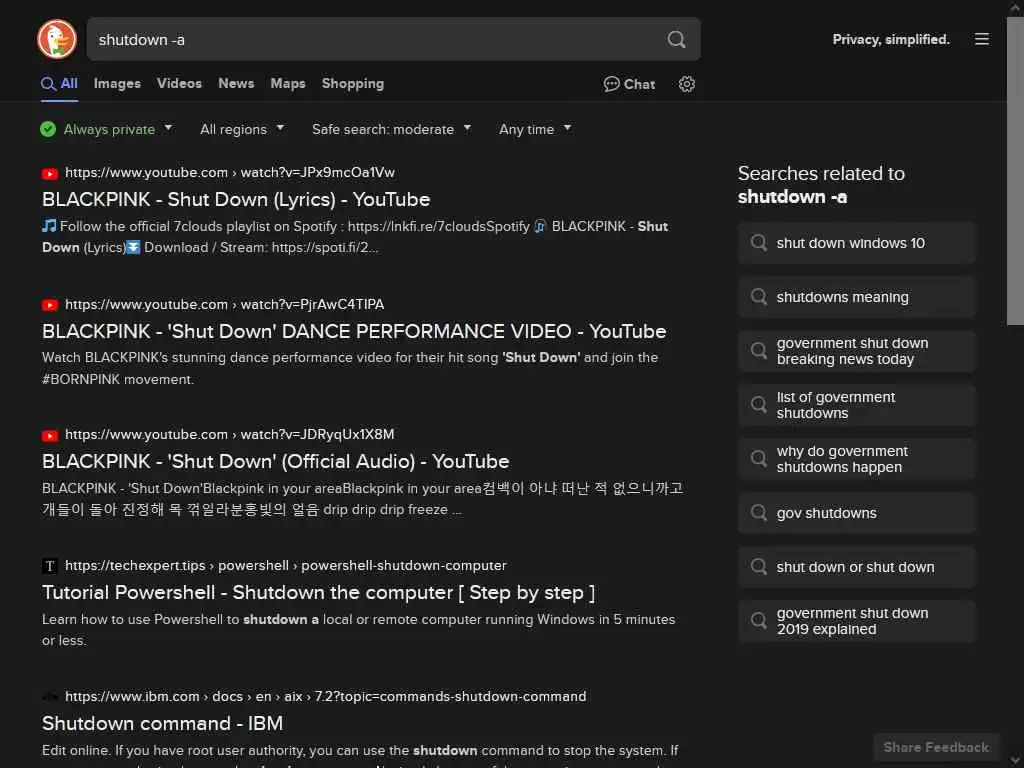Open search settings gear icon

(687, 84)
